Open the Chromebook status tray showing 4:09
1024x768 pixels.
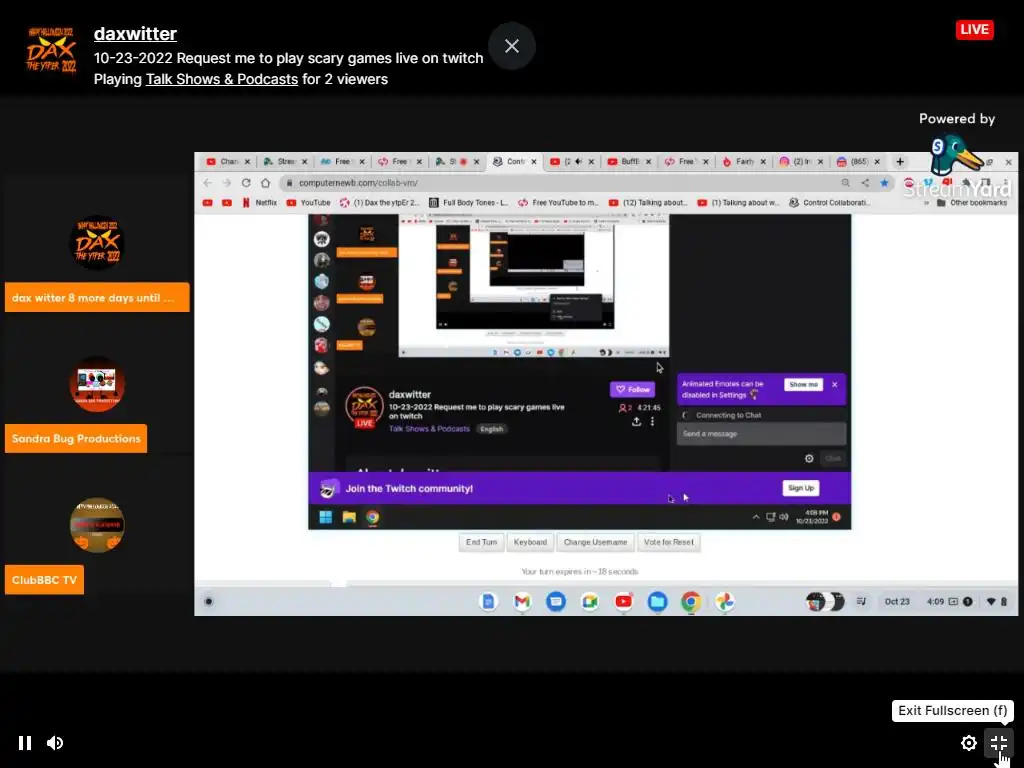point(967,601)
